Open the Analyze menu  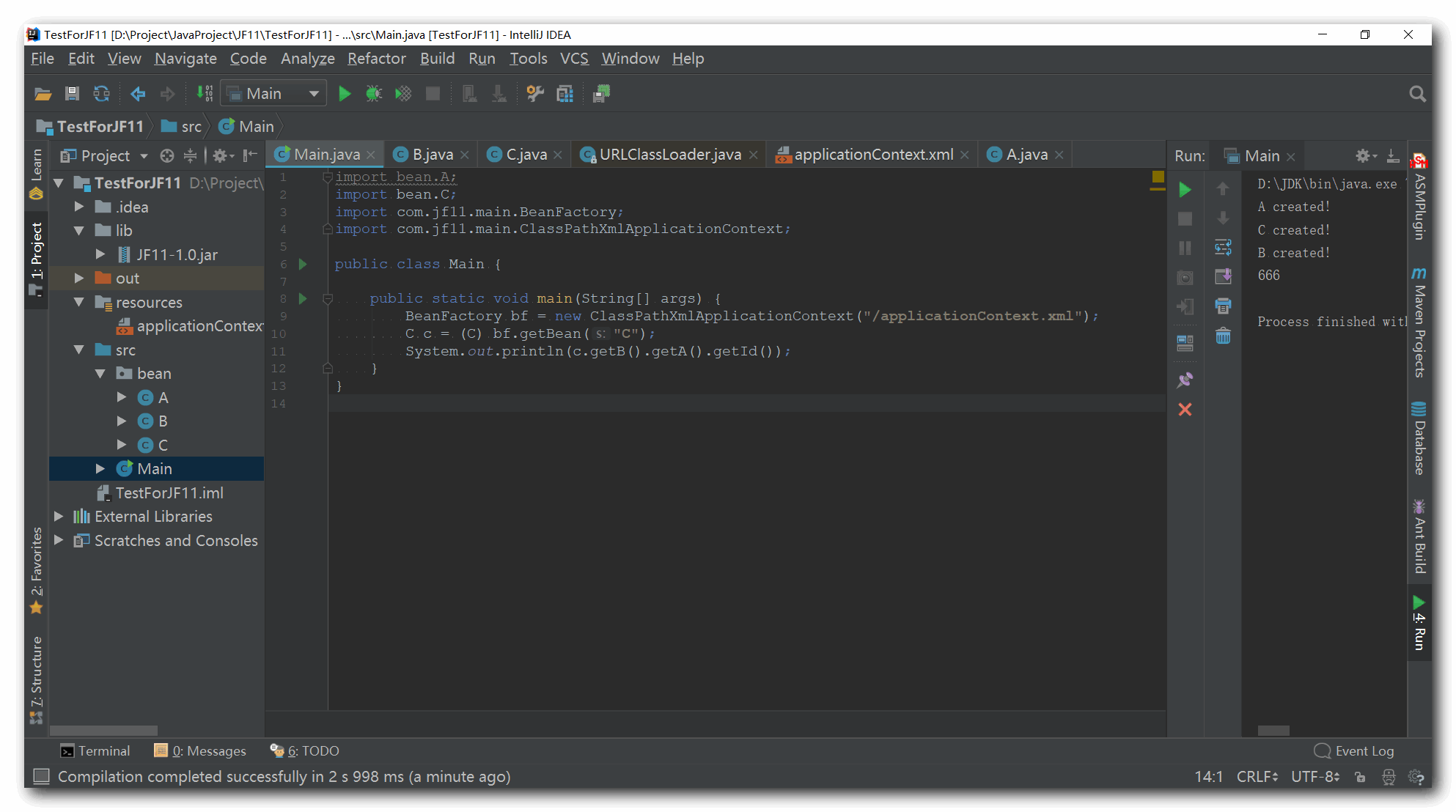coord(308,59)
